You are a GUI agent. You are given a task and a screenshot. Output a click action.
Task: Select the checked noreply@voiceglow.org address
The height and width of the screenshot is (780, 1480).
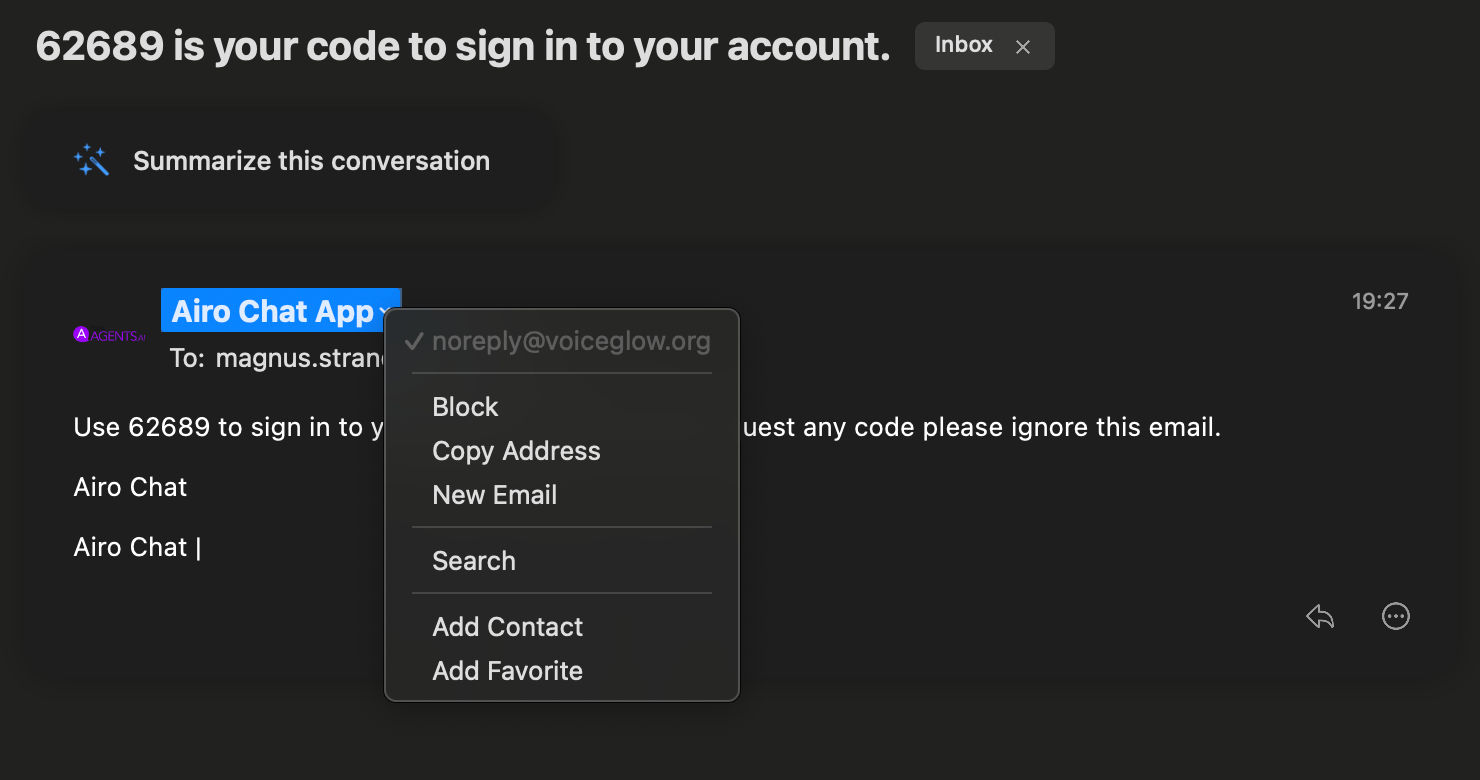570,342
